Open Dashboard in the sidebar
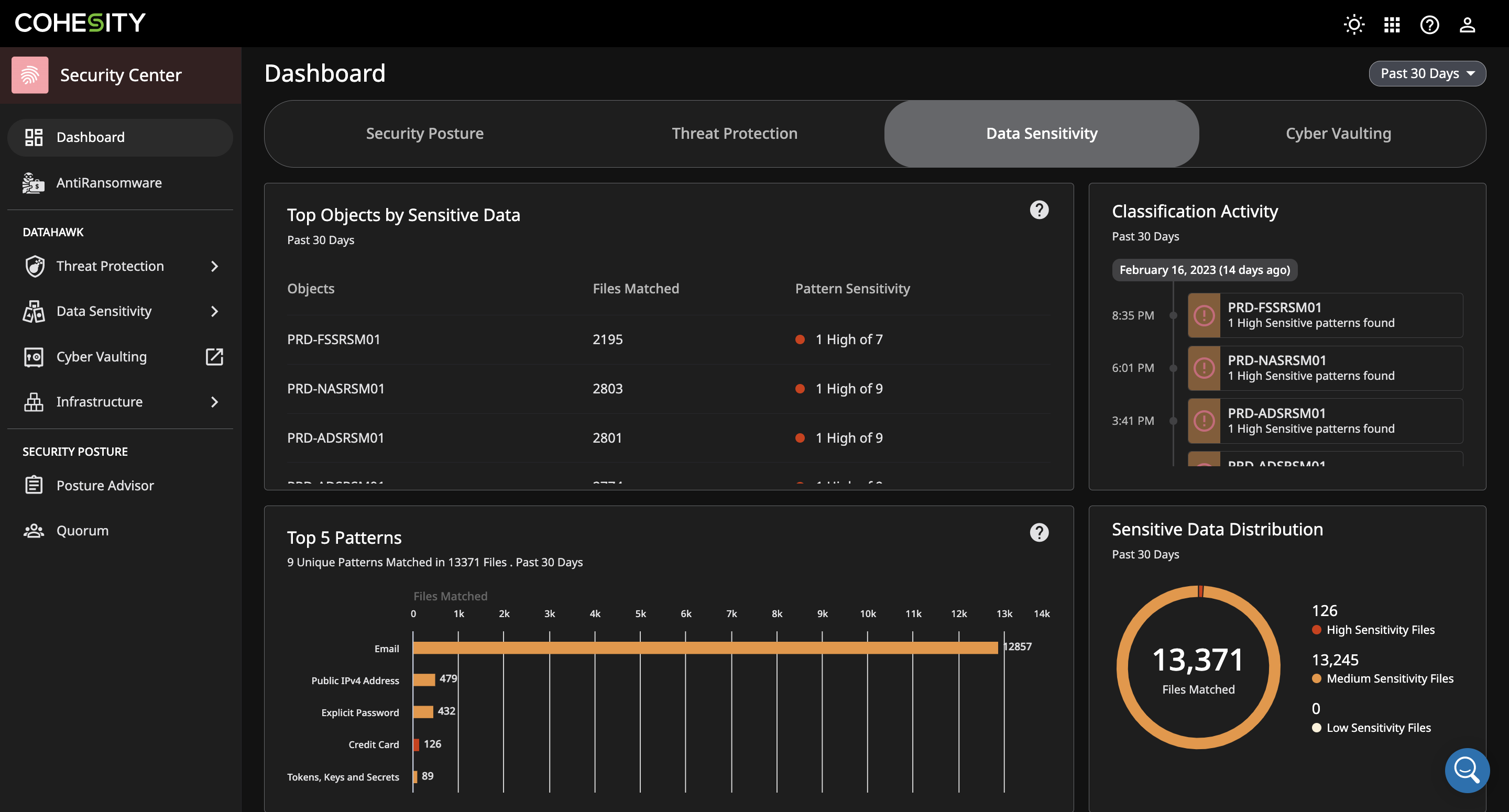The width and height of the screenshot is (1509, 812). coord(120,137)
